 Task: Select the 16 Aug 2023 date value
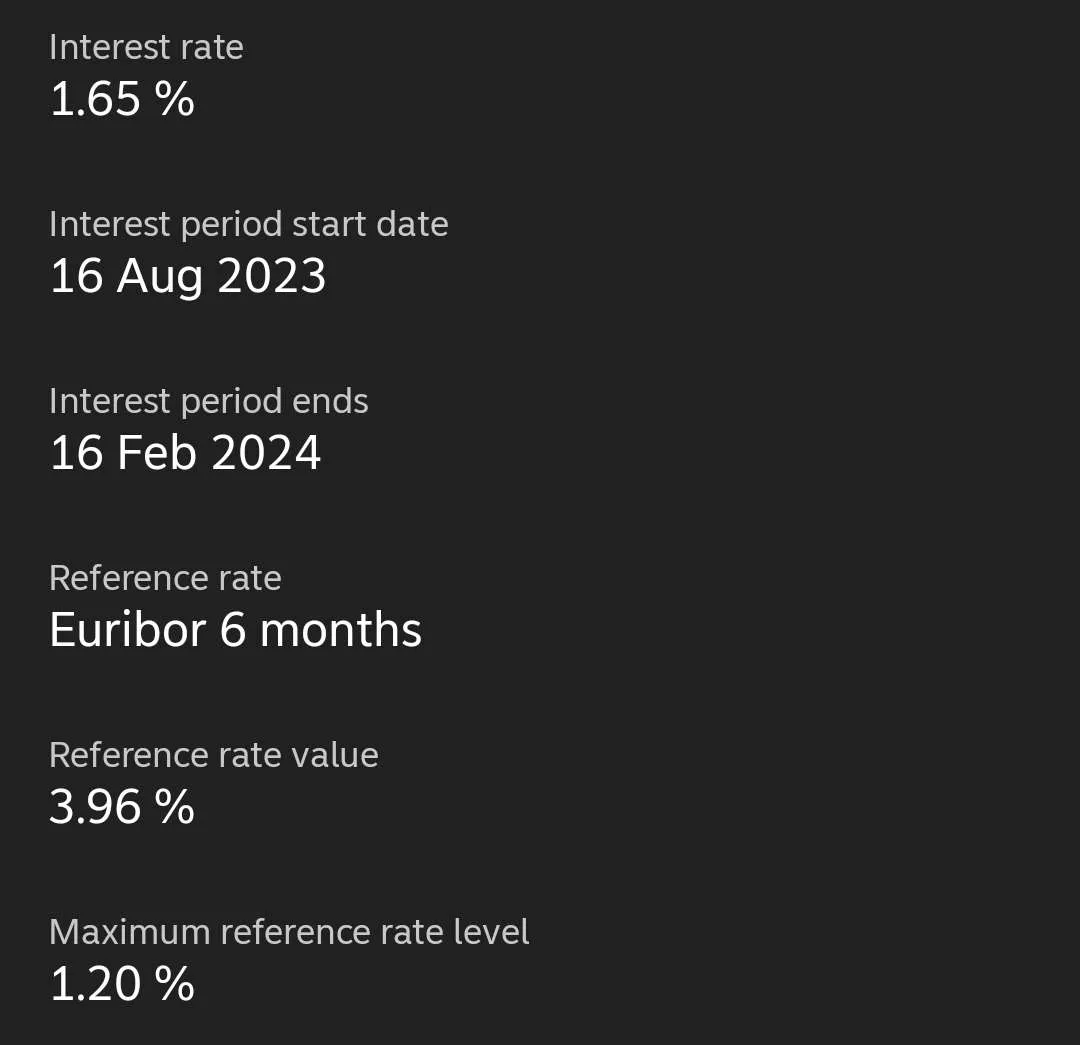(187, 277)
